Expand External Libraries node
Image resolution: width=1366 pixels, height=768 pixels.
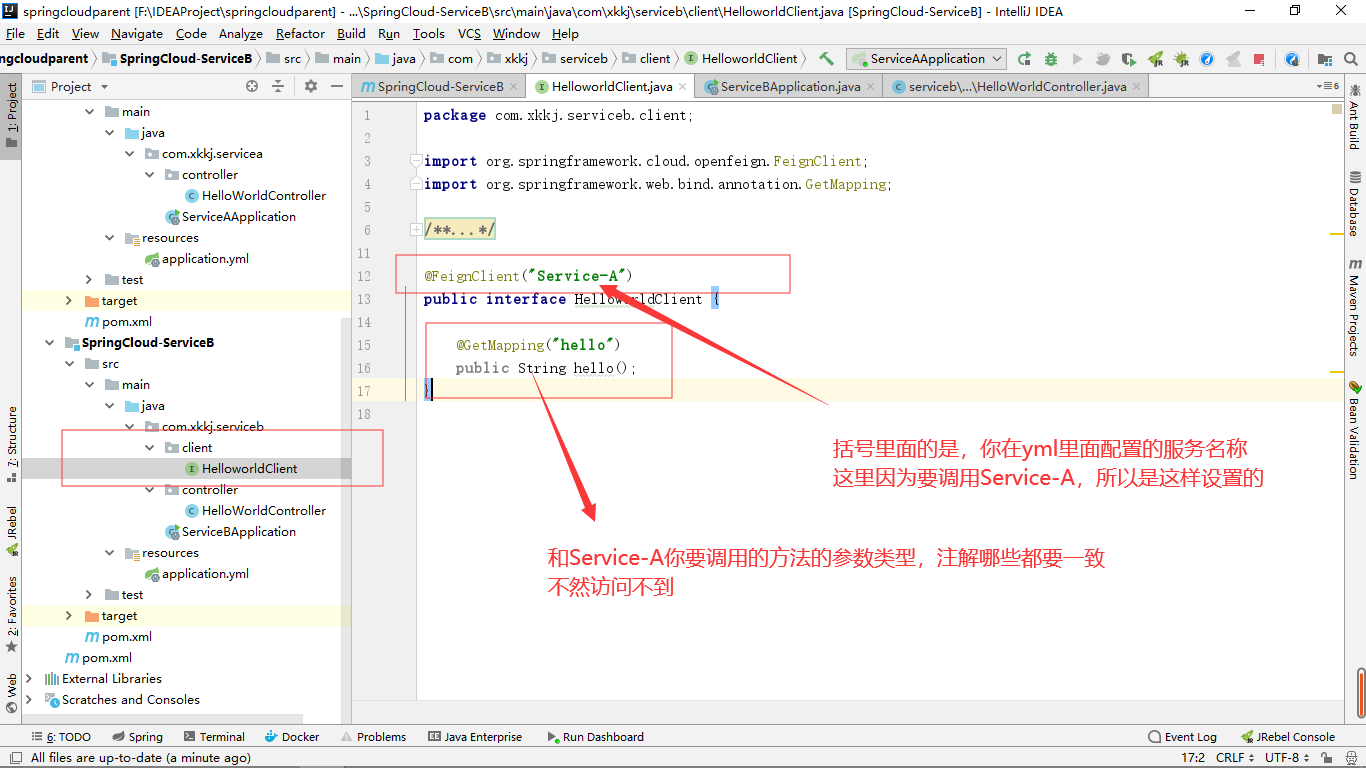click(29, 679)
